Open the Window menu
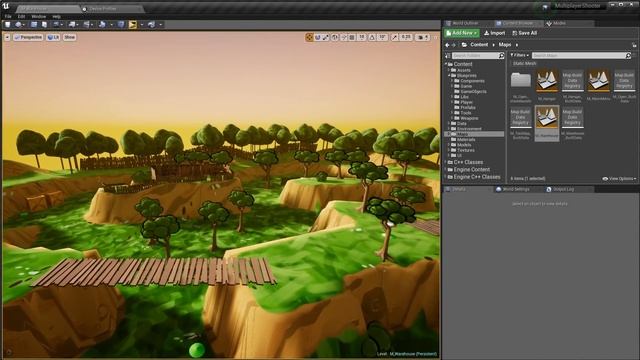640x360 pixels. [x=39, y=16]
